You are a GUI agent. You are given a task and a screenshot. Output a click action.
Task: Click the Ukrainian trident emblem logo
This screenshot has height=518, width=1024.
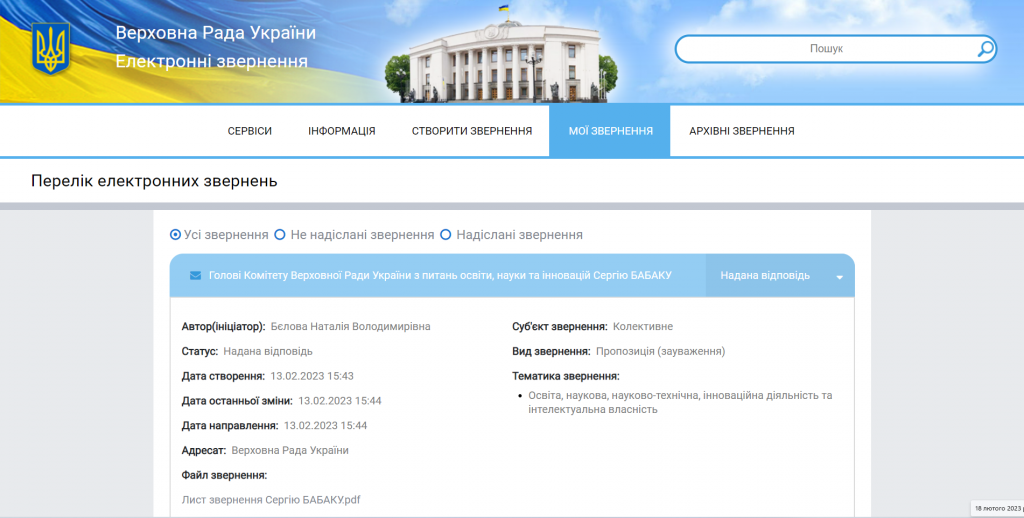51,48
